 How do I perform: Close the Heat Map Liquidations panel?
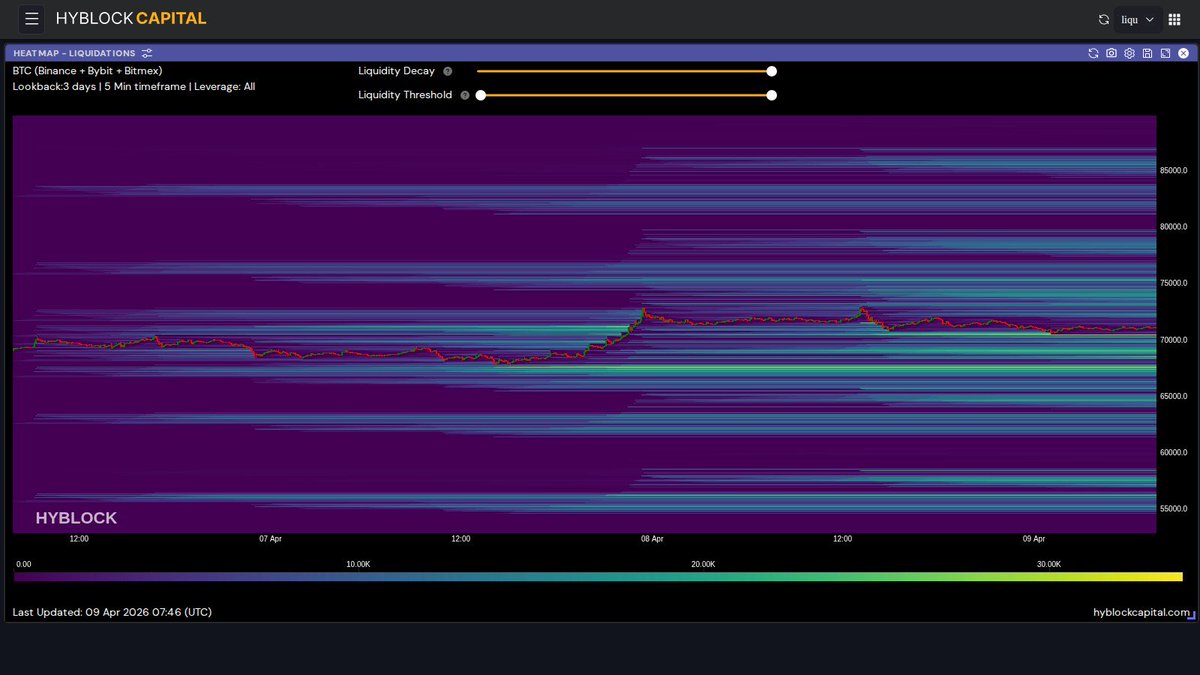1183,53
